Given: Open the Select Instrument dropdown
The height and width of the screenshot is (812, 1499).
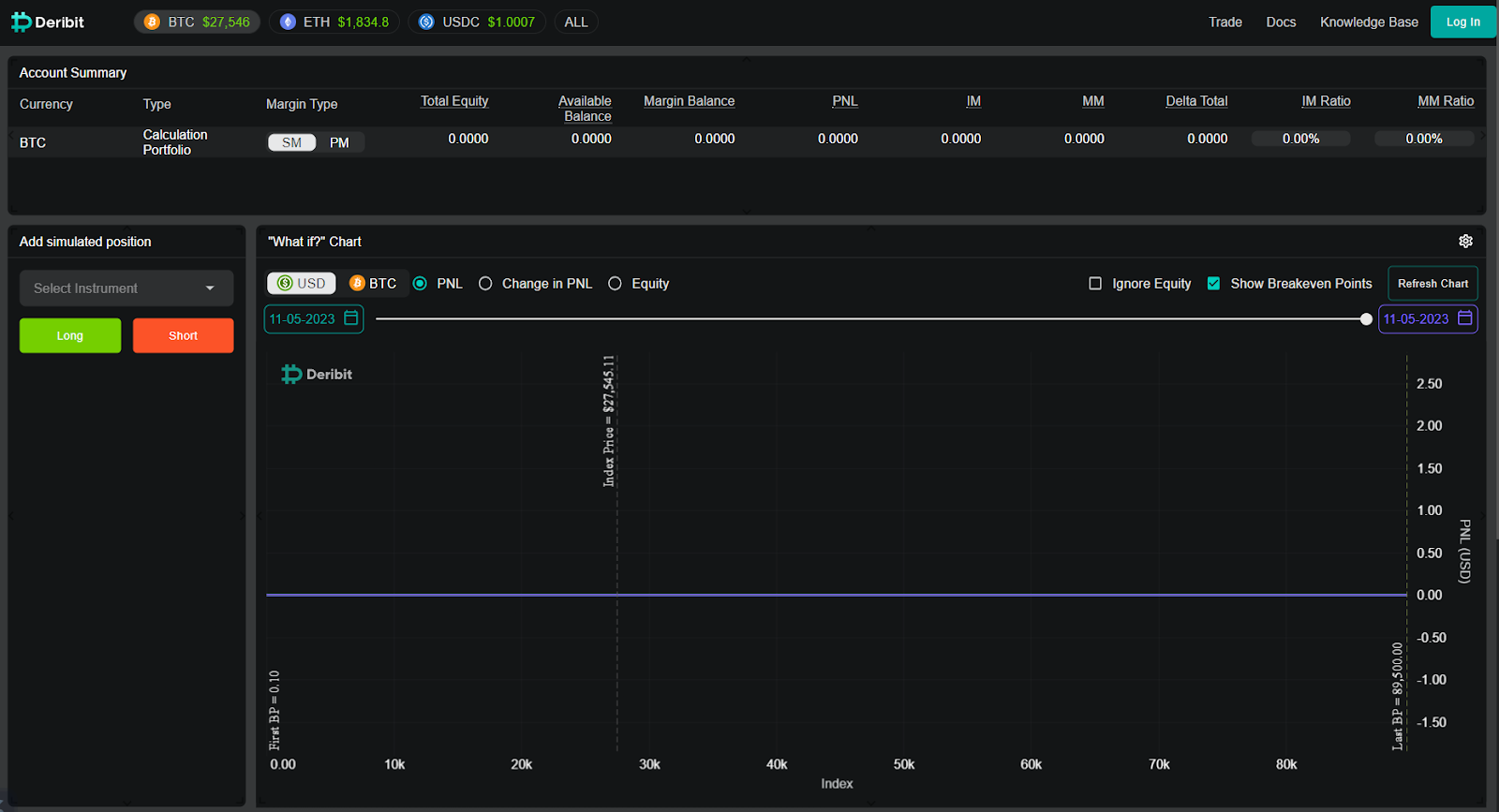Looking at the screenshot, I should (126, 288).
